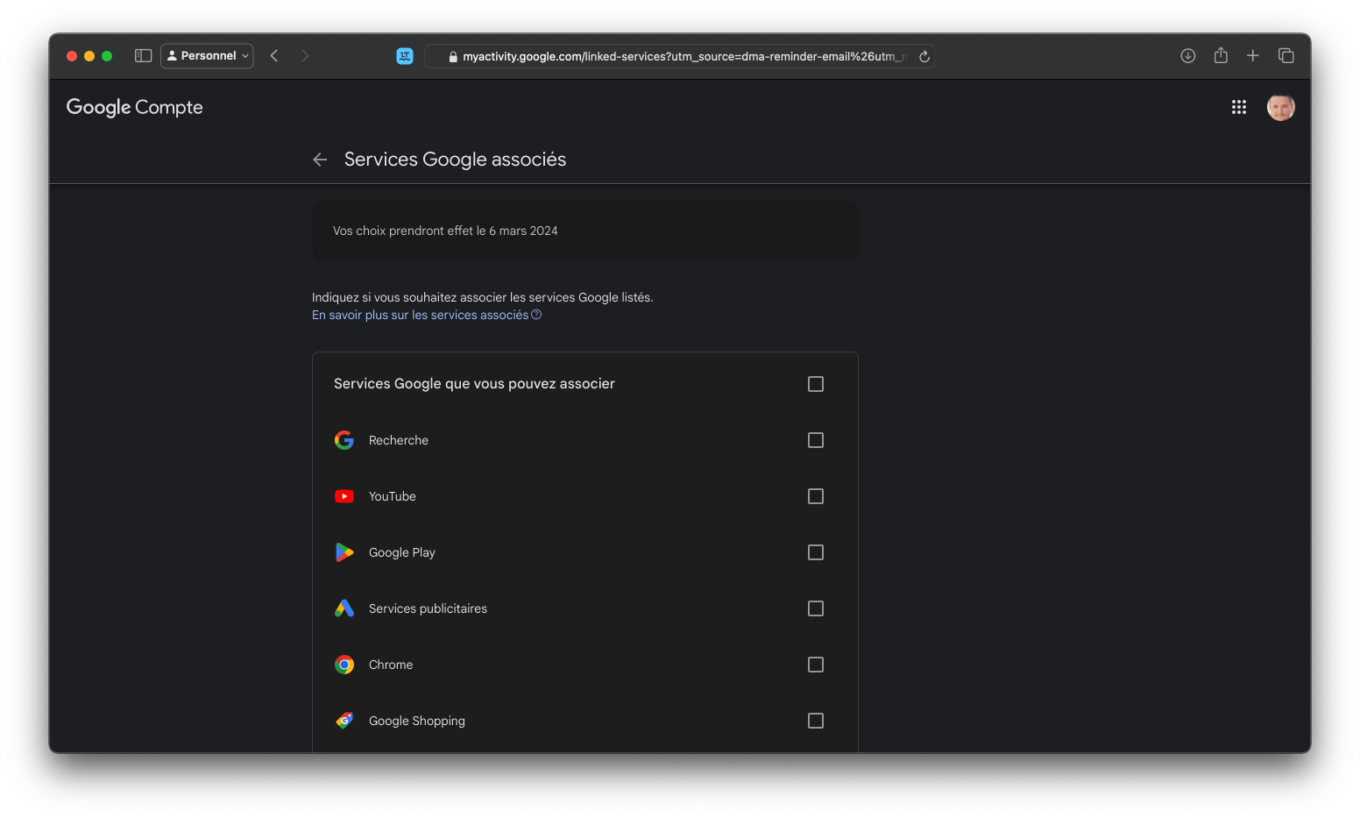The height and width of the screenshot is (818, 1360).
Task: Tick the Services publicitaires checkbox
Action: [816, 608]
